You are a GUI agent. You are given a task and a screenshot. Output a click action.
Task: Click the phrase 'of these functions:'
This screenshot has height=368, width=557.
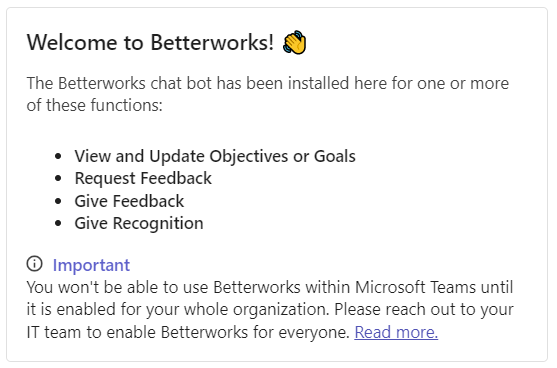[94, 105]
